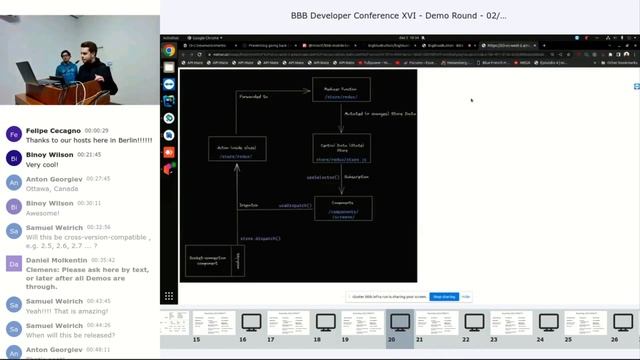Select screen-share monitor thumbnail 18
Image resolution: width=640 pixels, height=360 pixels.
point(325,322)
